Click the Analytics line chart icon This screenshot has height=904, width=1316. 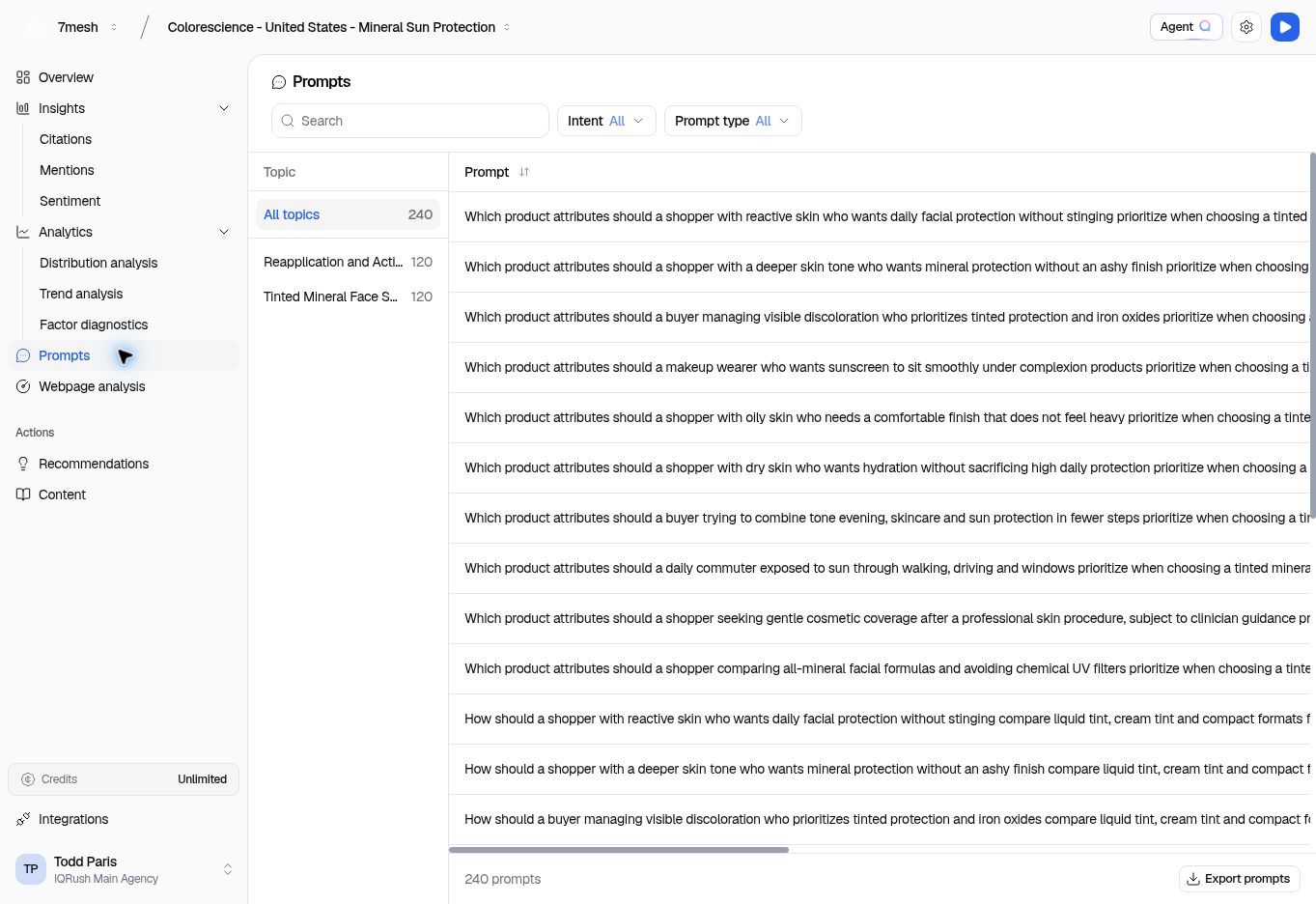point(23,232)
